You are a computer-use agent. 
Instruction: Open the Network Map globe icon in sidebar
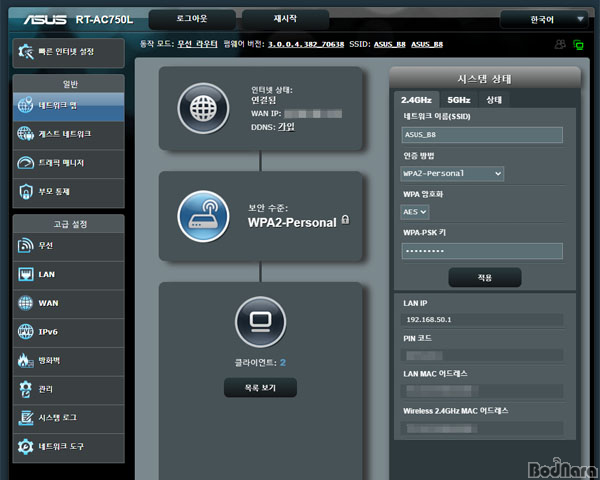point(25,105)
